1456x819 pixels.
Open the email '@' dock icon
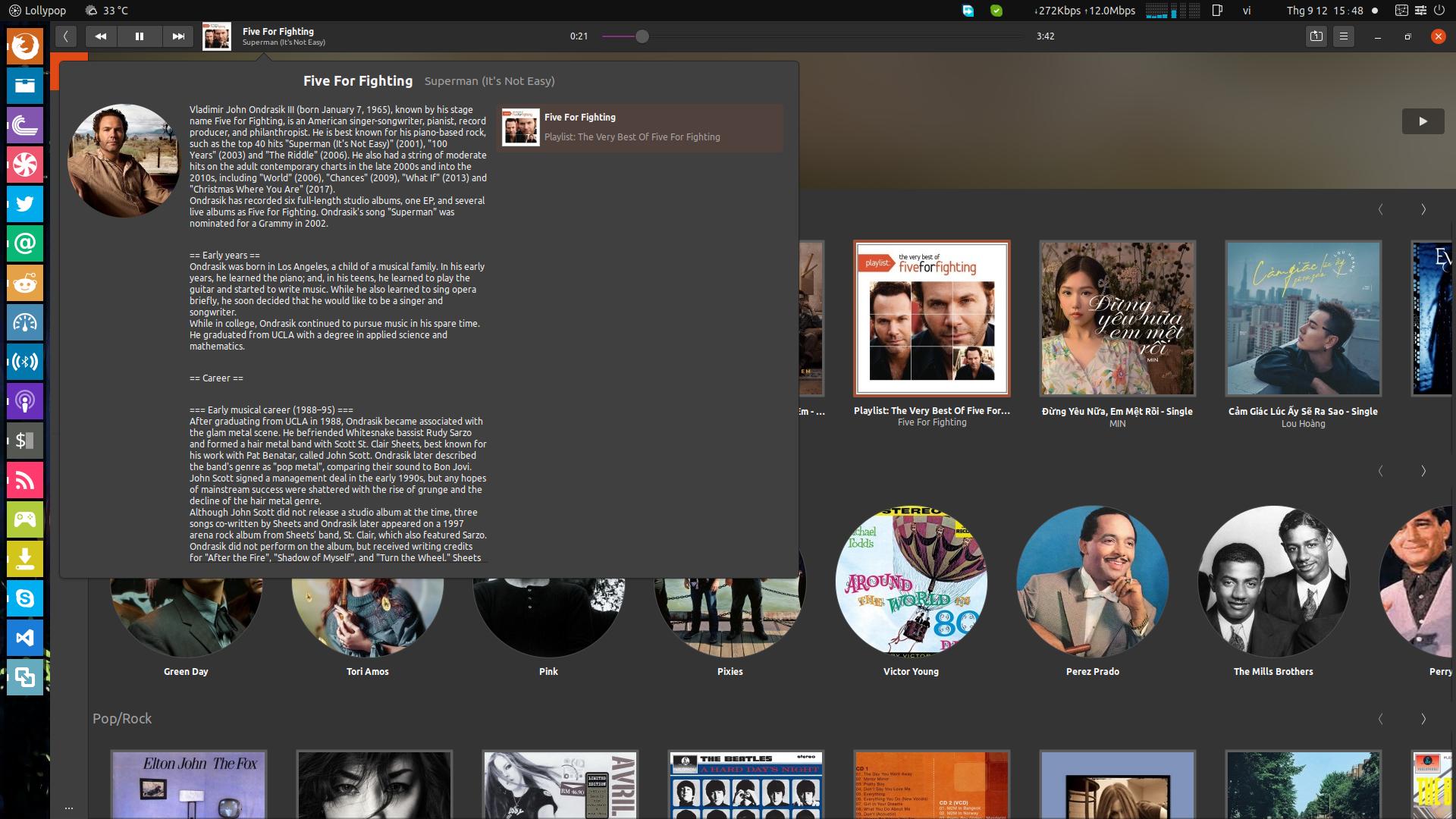click(x=25, y=243)
